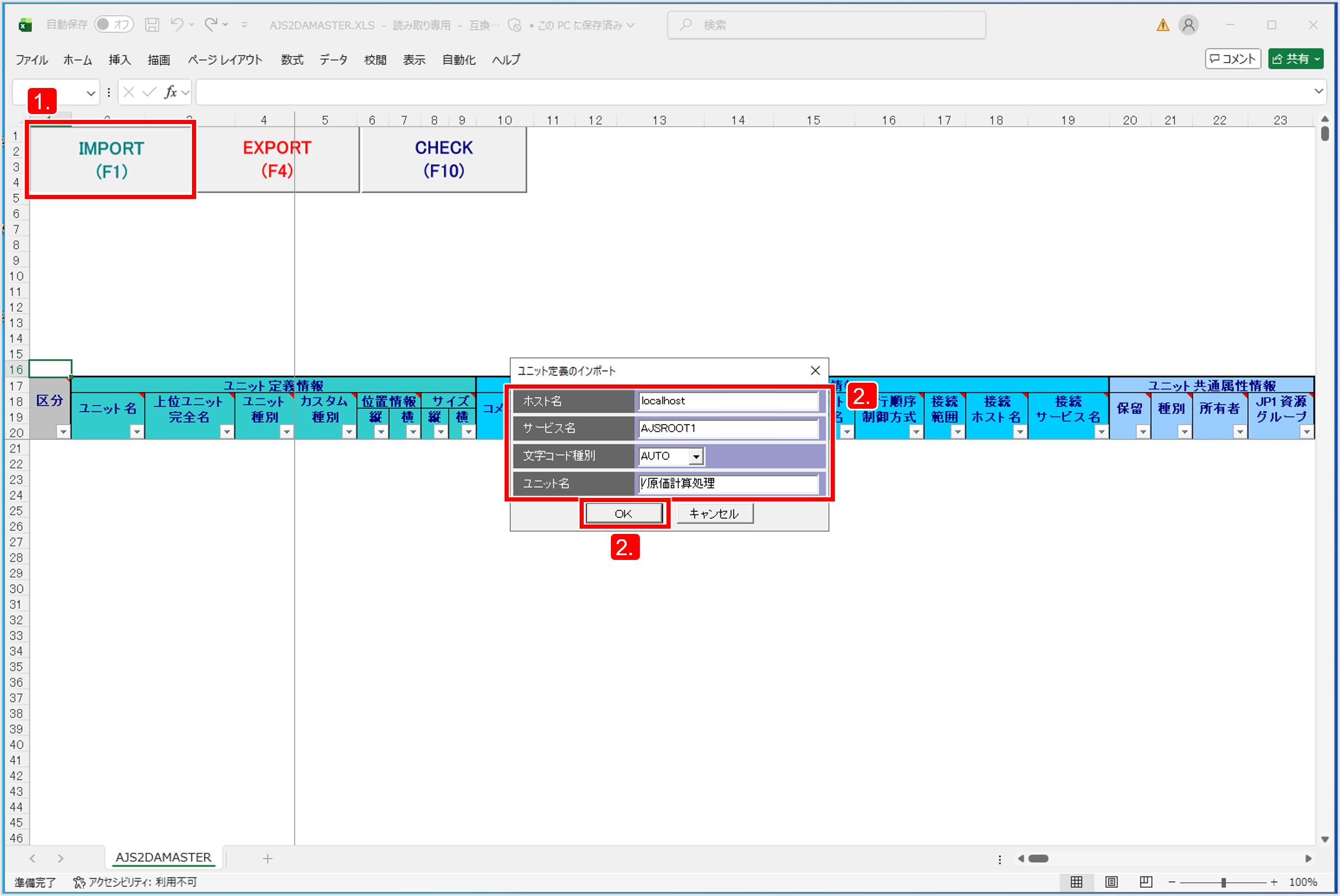
Task: Click the ユニット名 input field
Action: [x=728, y=483]
